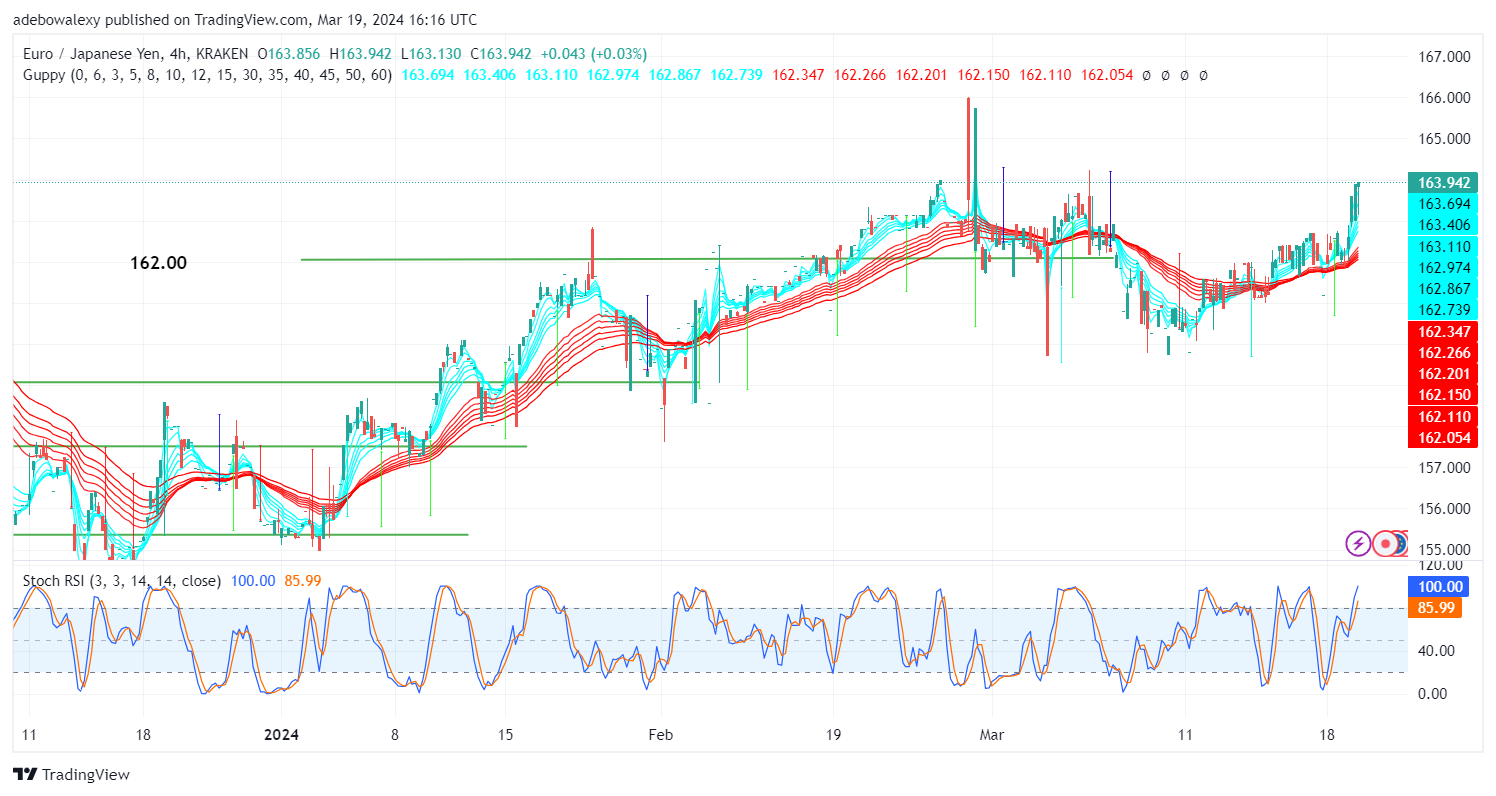The image size is (1496, 796).
Task: Click the 19 date axis label
Action: [834, 733]
